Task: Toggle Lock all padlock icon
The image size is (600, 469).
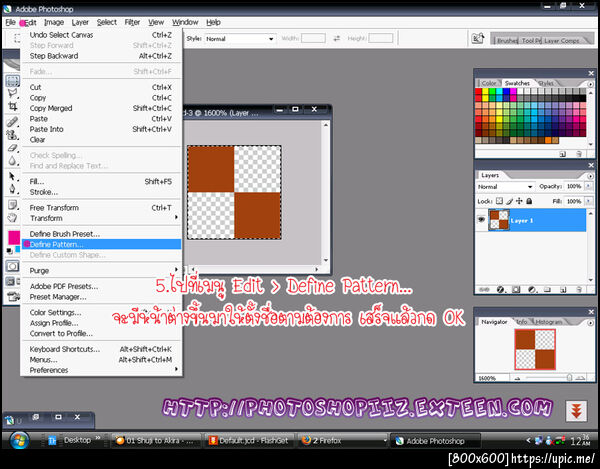Action: pos(529,201)
